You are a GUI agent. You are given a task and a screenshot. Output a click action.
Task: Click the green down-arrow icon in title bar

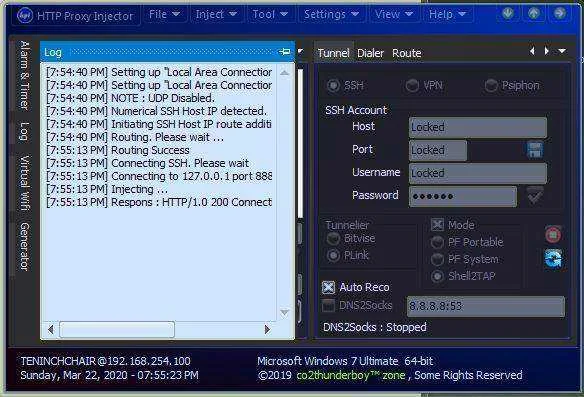coord(508,13)
